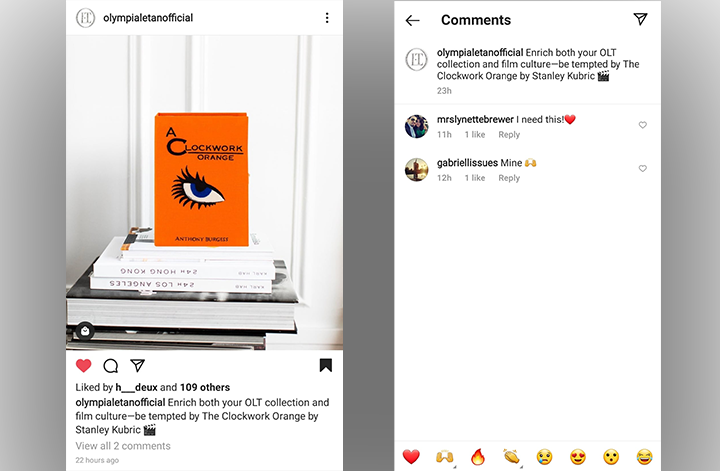Like gabriellissues' comment with heart
Screen dimensions: 720x471
point(642,168)
